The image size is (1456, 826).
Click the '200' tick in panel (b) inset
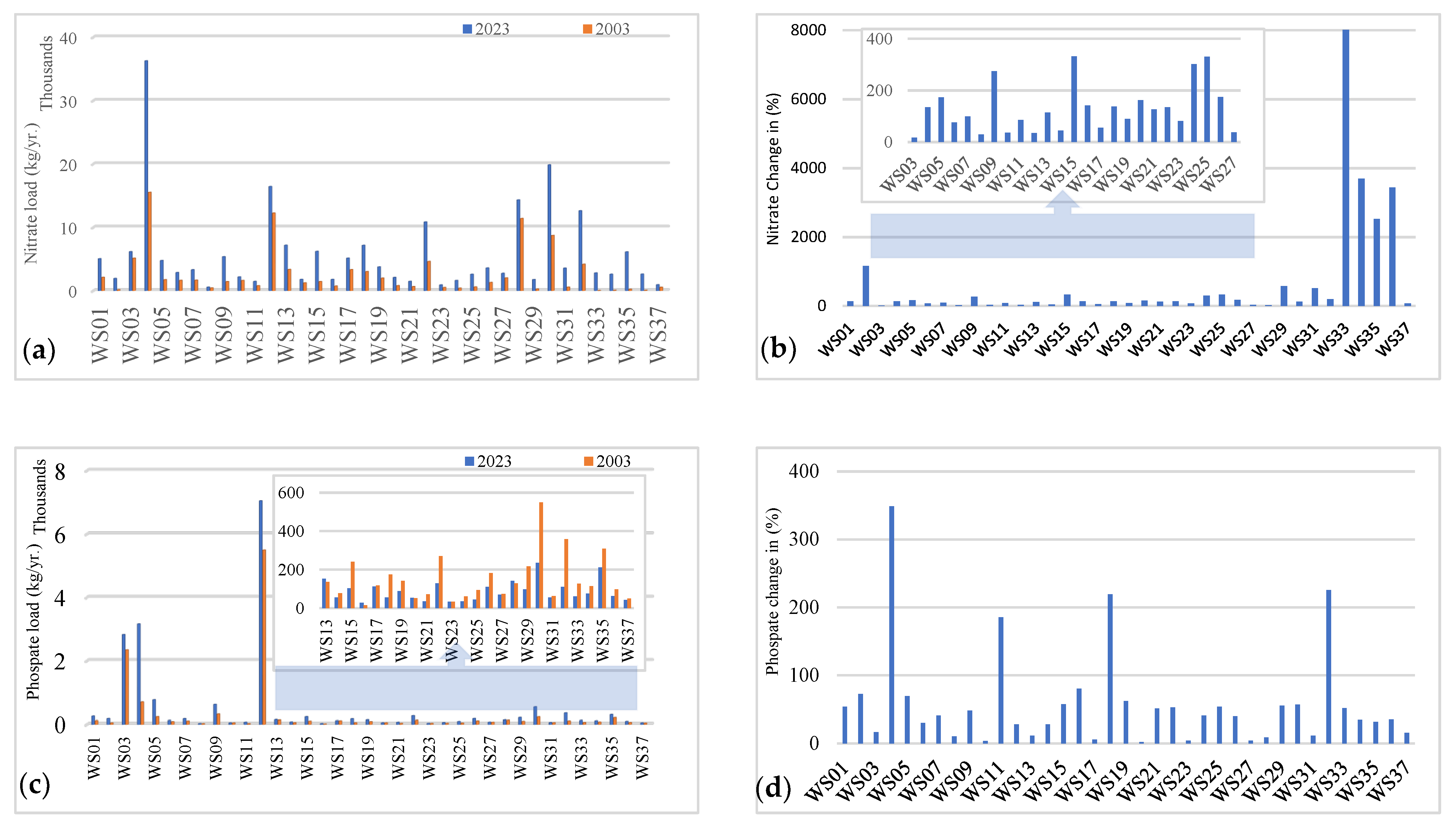coord(879,90)
